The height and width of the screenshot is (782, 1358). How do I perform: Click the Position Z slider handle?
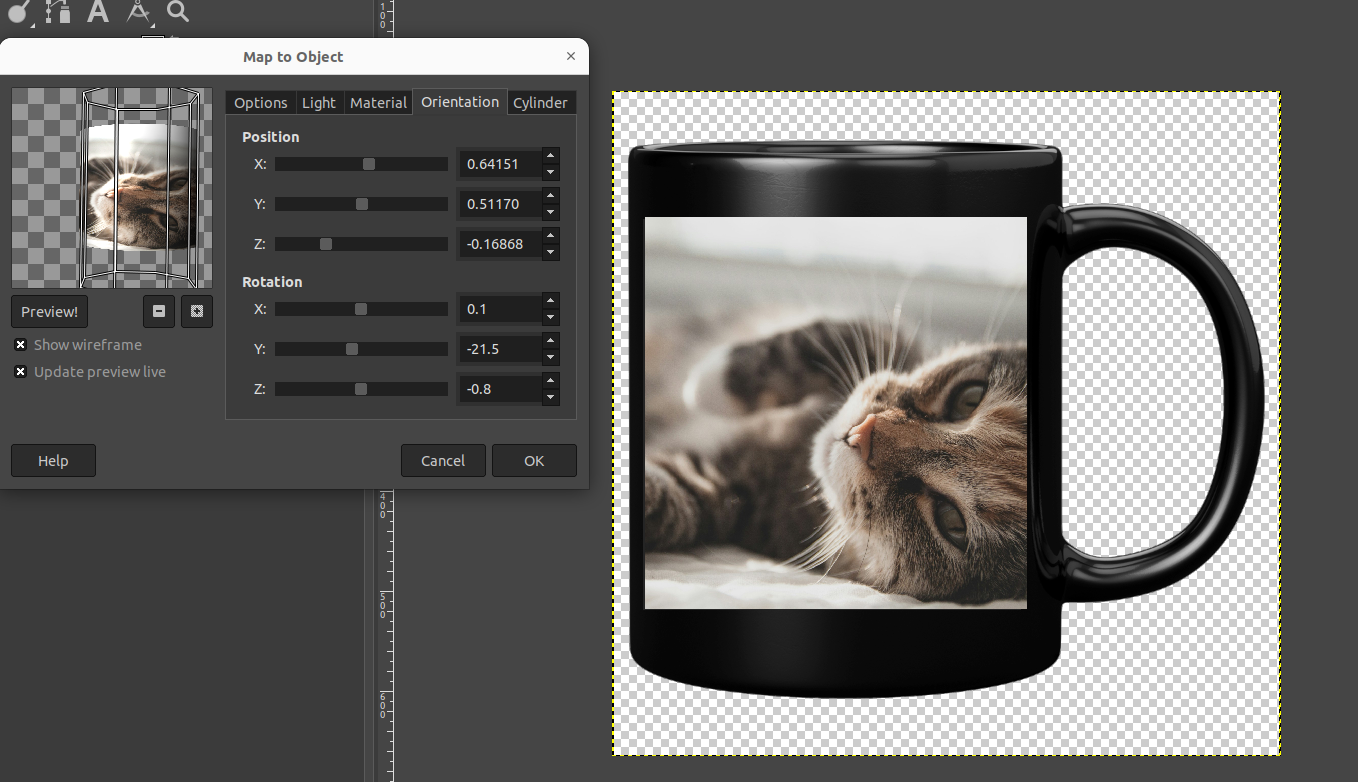click(326, 244)
